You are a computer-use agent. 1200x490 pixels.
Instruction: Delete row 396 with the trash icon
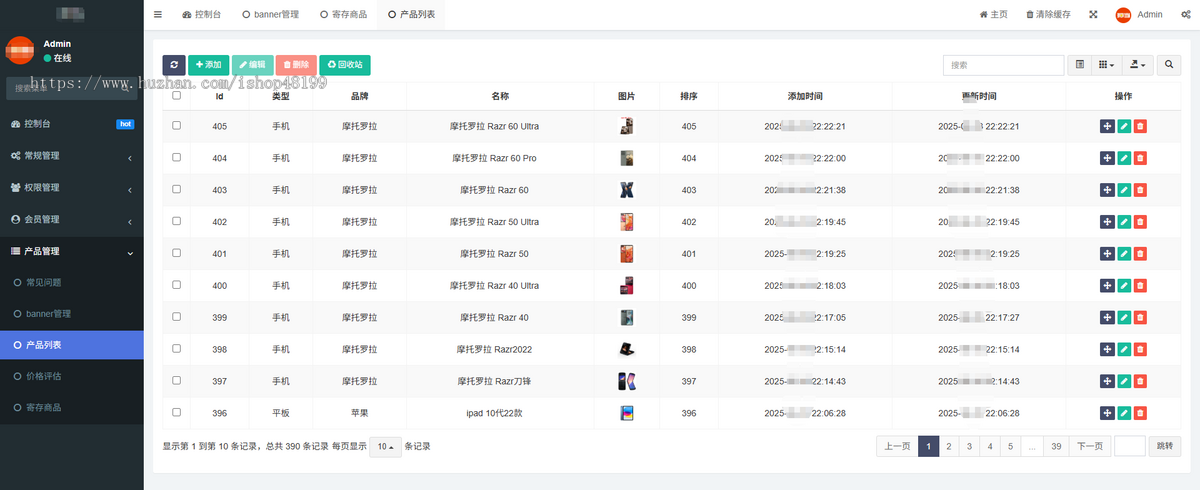pos(1140,413)
